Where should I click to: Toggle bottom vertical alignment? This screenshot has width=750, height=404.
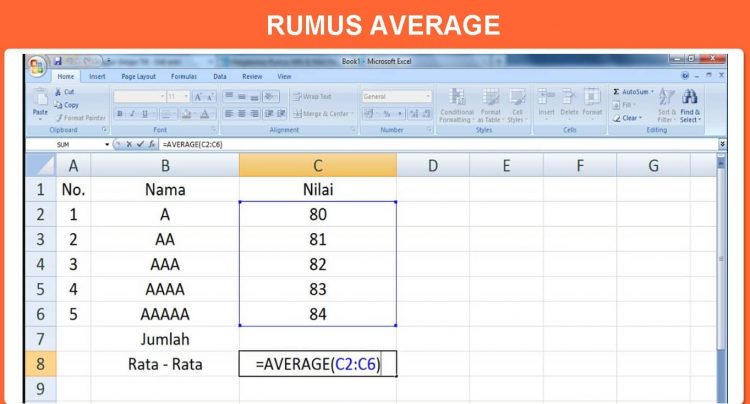click(254, 97)
